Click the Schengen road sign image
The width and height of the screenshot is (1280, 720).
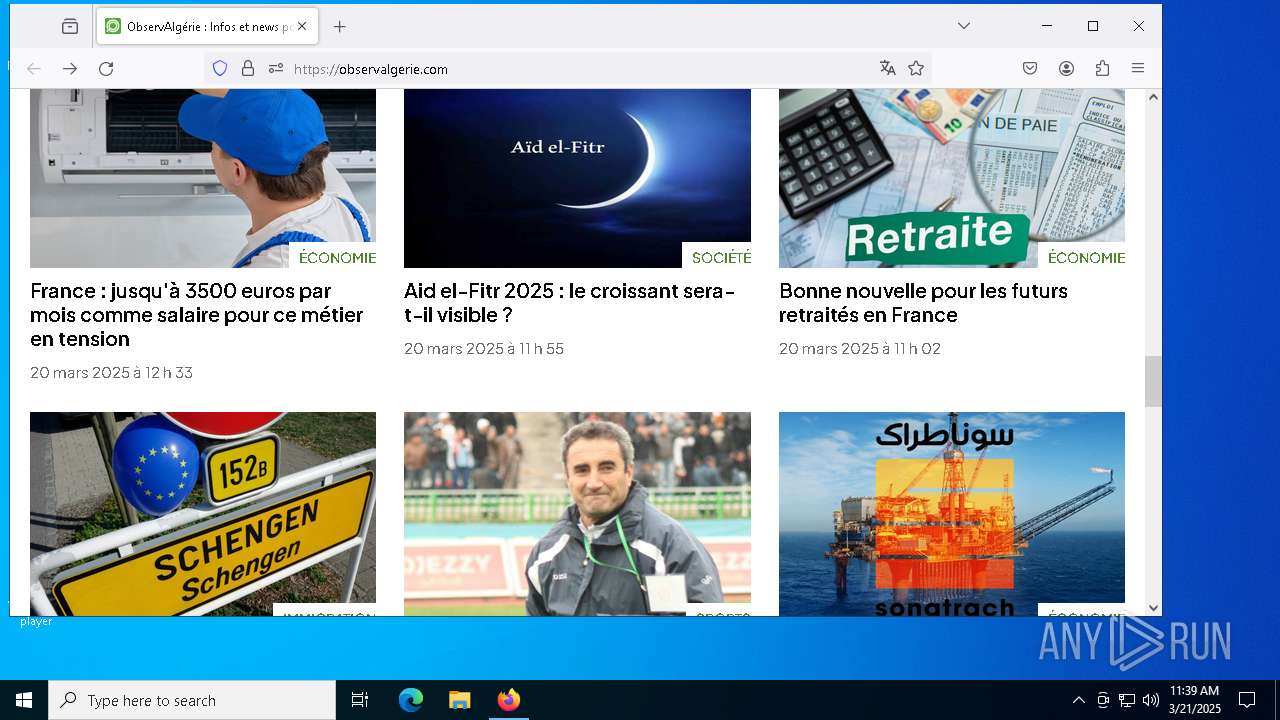click(x=203, y=513)
